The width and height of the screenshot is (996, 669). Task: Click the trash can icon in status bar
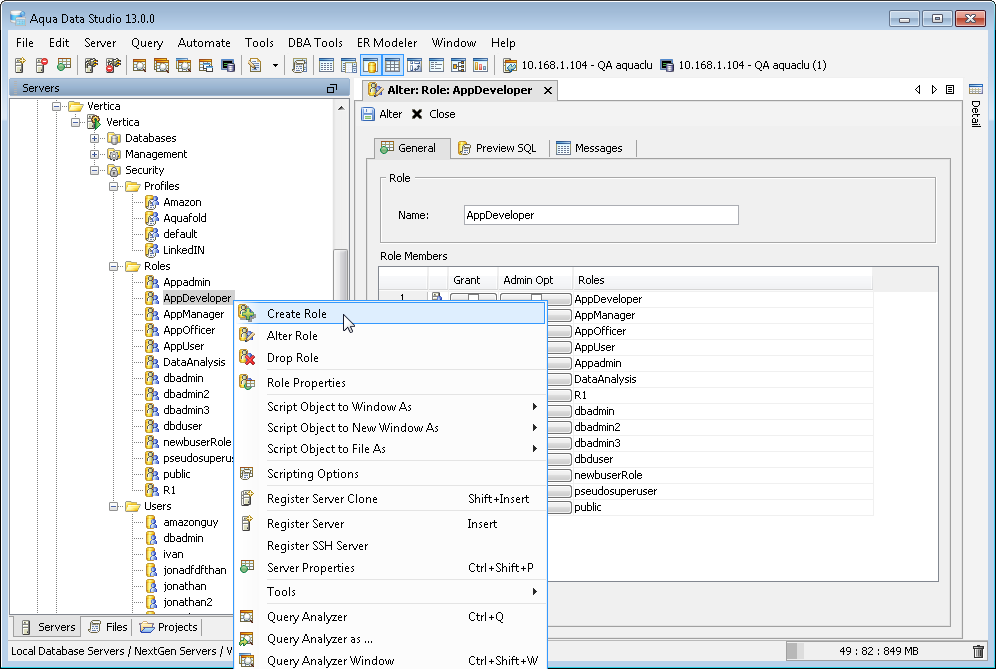point(978,651)
